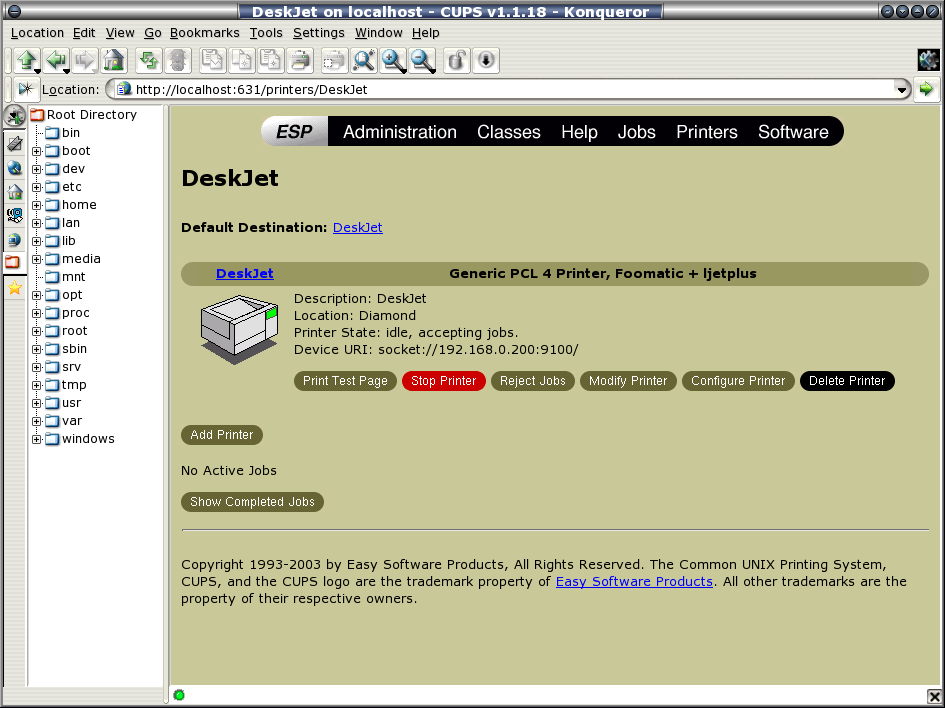Viewport: 945px width, 708px height.
Task: Click the Cut toolbar icon
Action: point(213,60)
